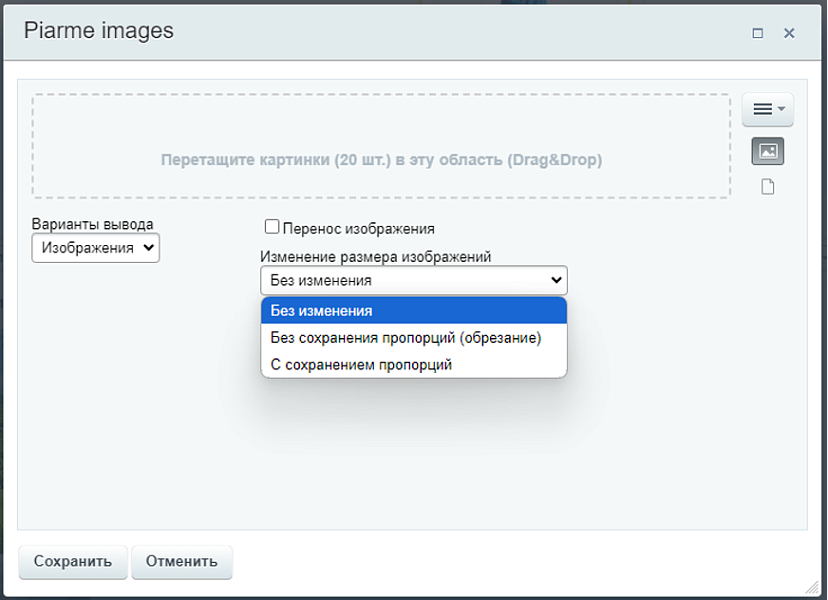Collapse the Изменение размера изображений dropdown
This screenshot has height=600, width=828.
[x=413, y=280]
